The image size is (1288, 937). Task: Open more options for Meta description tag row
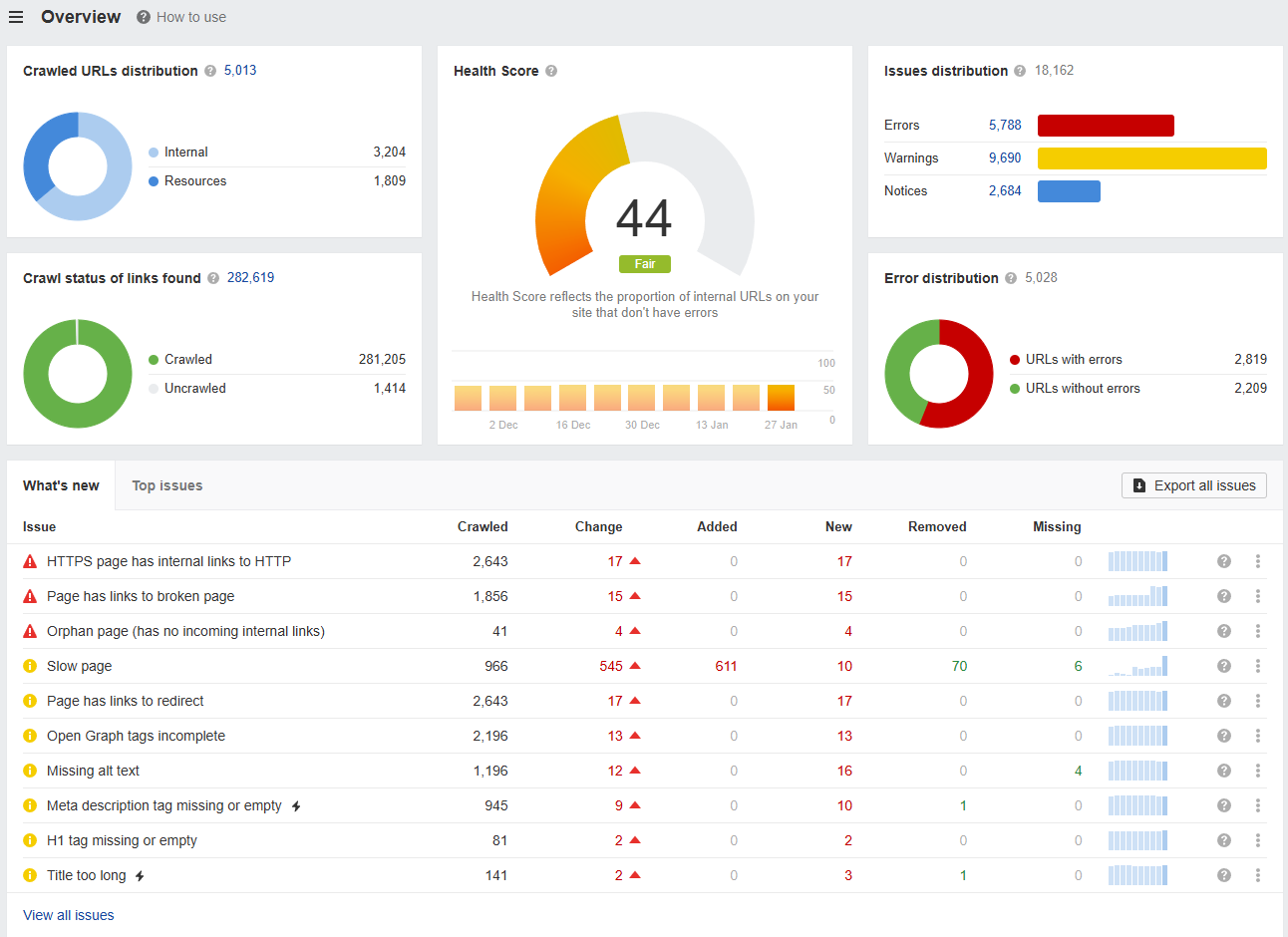click(x=1258, y=805)
